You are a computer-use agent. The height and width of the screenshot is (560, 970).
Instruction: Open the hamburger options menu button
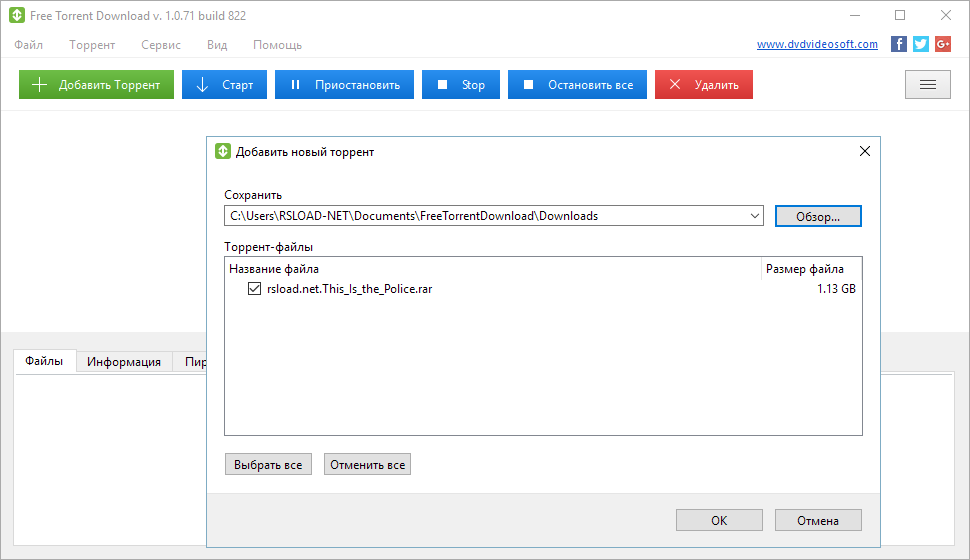[x=927, y=85]
